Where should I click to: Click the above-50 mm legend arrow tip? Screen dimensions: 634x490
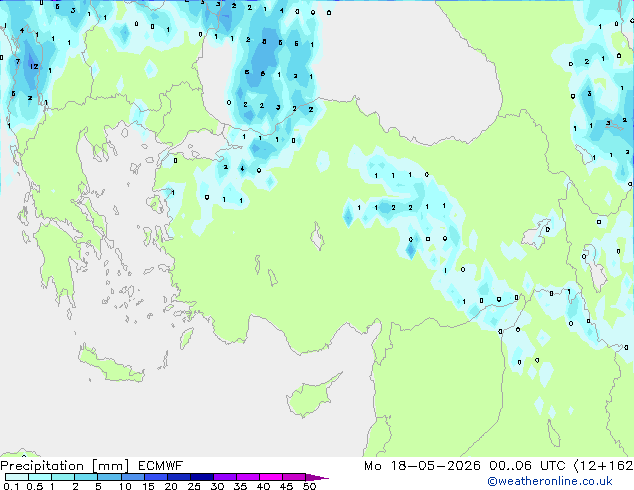tap(317, 477)
